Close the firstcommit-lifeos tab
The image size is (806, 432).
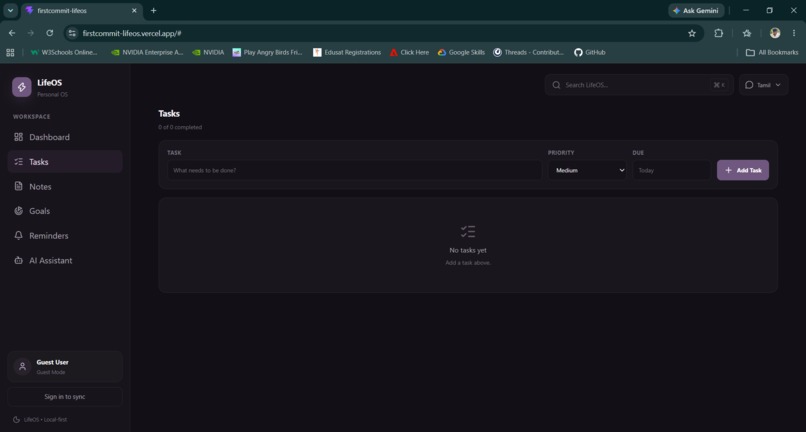pyautogui.click(x=134, y=10)
